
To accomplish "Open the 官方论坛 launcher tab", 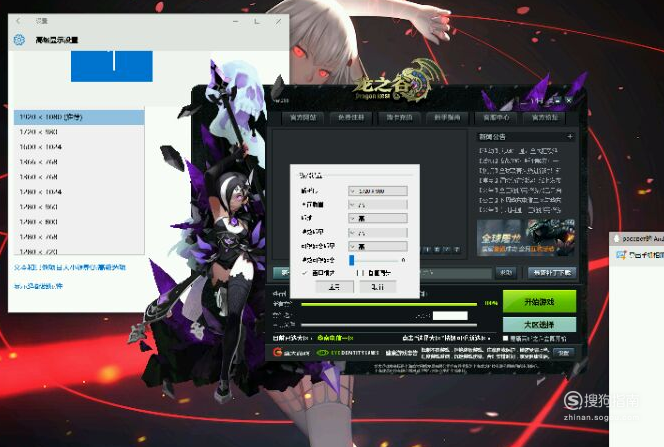I will pos(545,118).
